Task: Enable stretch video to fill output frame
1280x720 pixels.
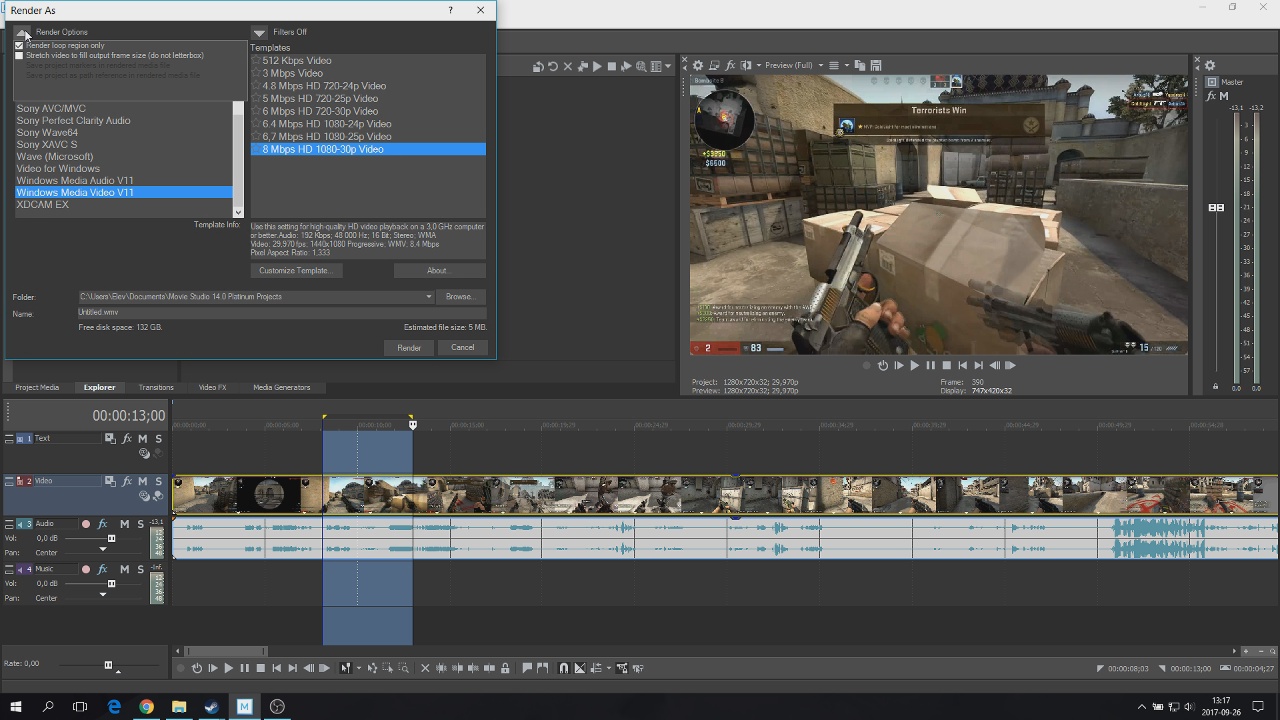Action: tap(19, 56)
